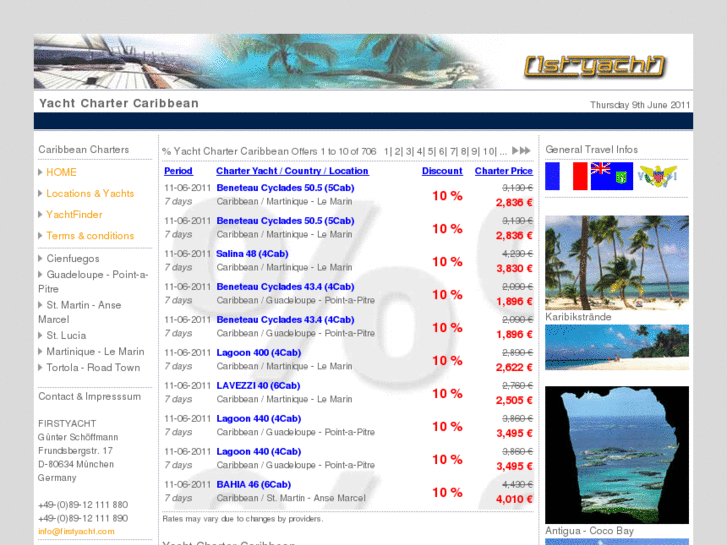Open the HOME menu link
Viewport: 727px width, 545px height.
tap(61, 173)
